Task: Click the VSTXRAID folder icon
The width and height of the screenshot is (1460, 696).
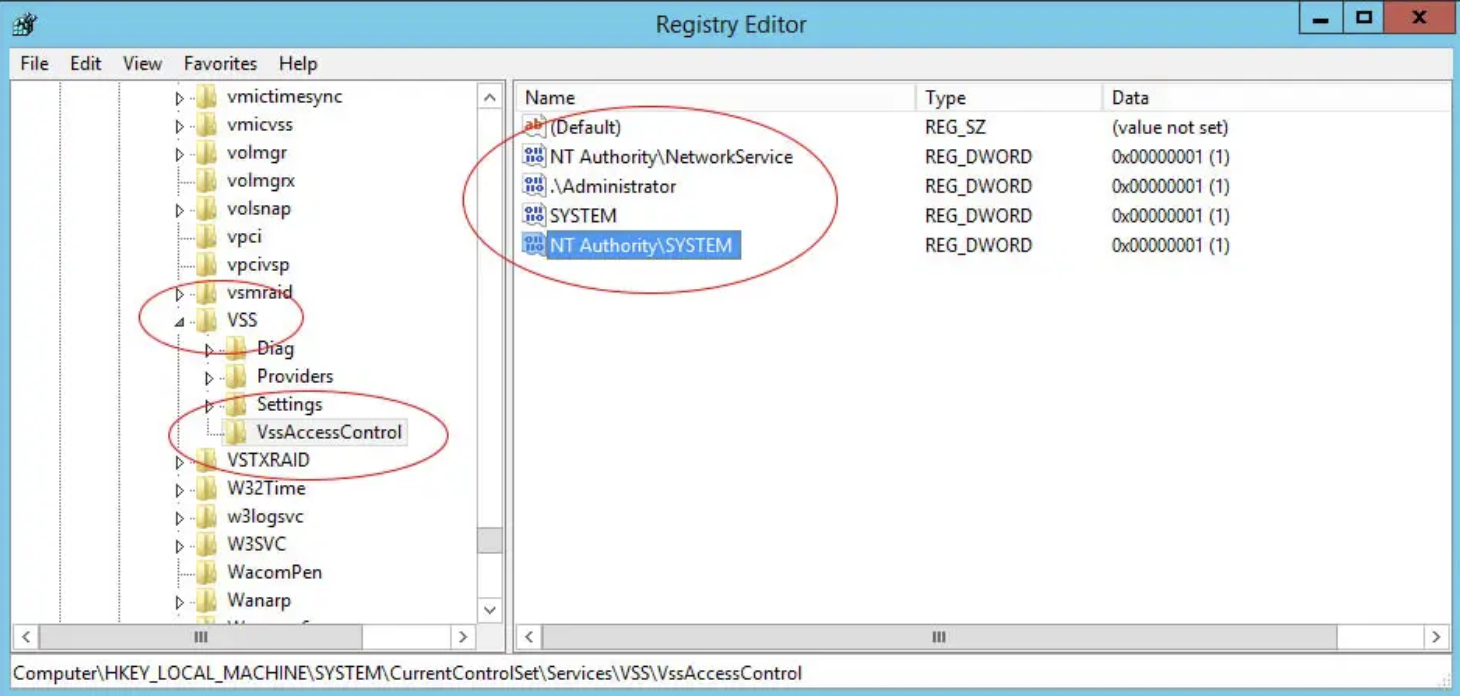Action: pyautogui.click(x=207, y=460)
